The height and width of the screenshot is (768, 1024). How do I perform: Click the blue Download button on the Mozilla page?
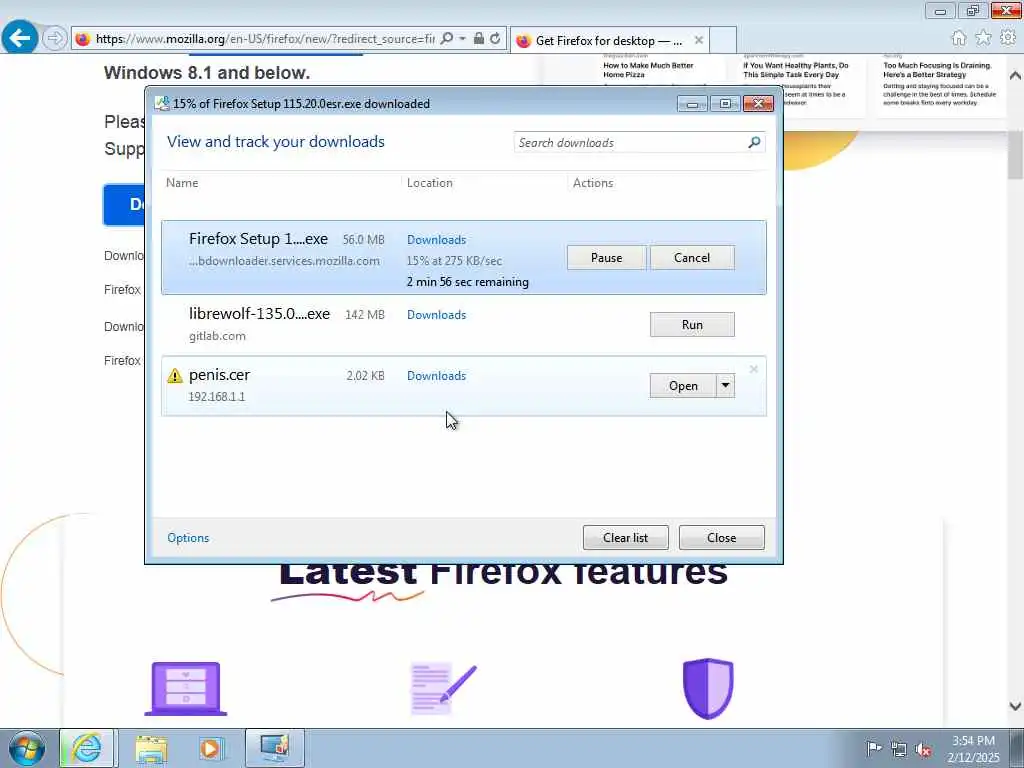coord(124,204)
